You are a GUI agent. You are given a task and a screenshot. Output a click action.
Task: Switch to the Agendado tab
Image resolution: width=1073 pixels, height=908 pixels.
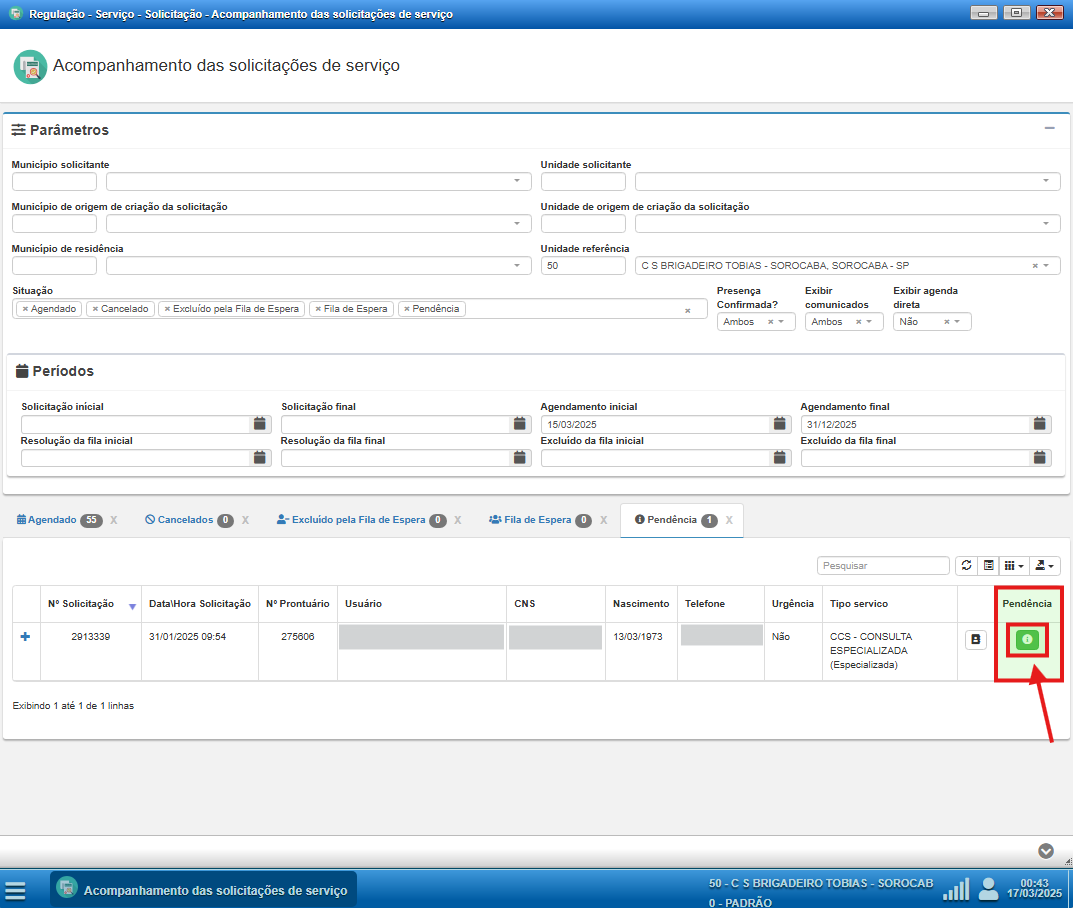[52, 520]
